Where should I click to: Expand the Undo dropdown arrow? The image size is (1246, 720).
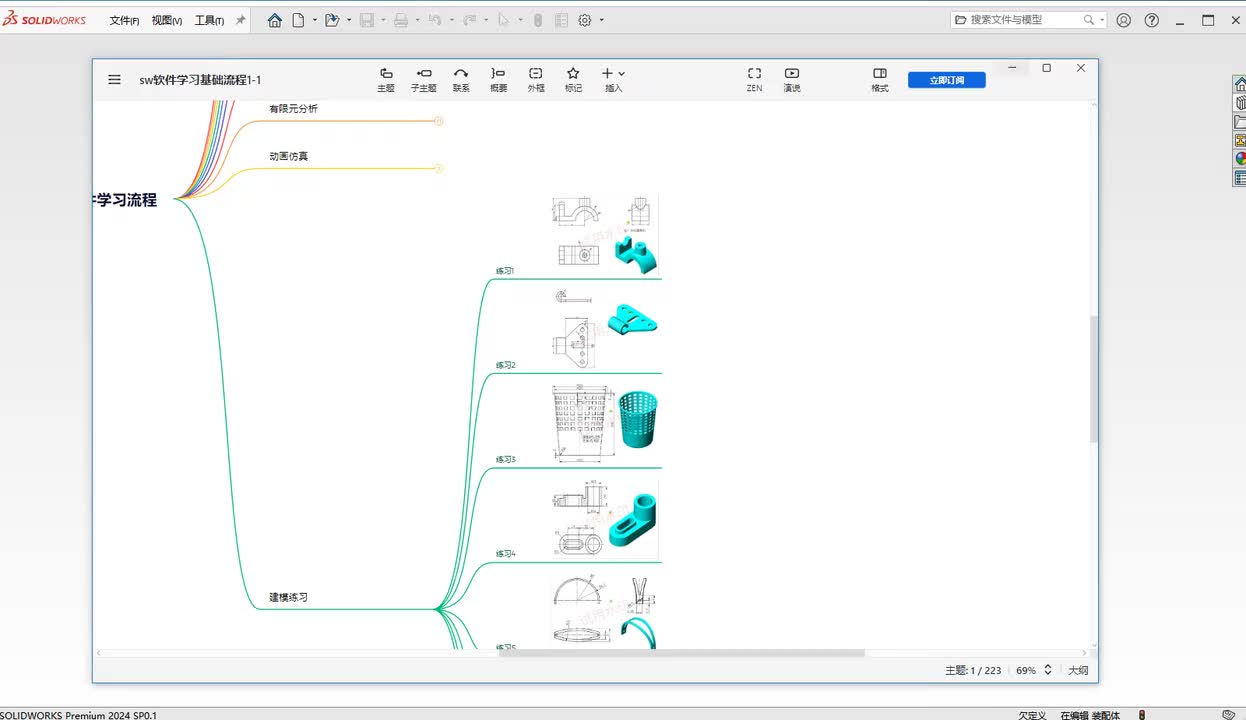pos(451,20)
